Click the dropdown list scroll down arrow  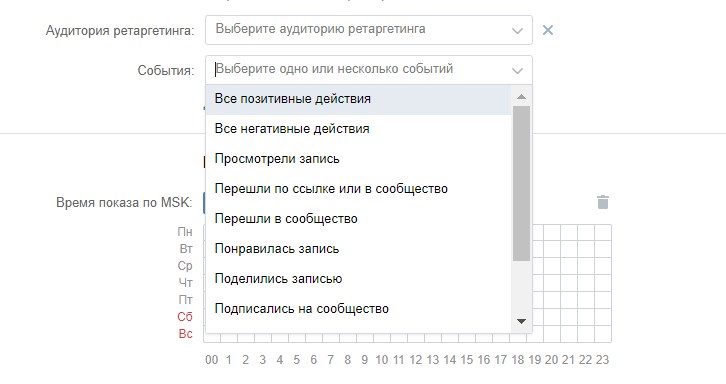521,321
